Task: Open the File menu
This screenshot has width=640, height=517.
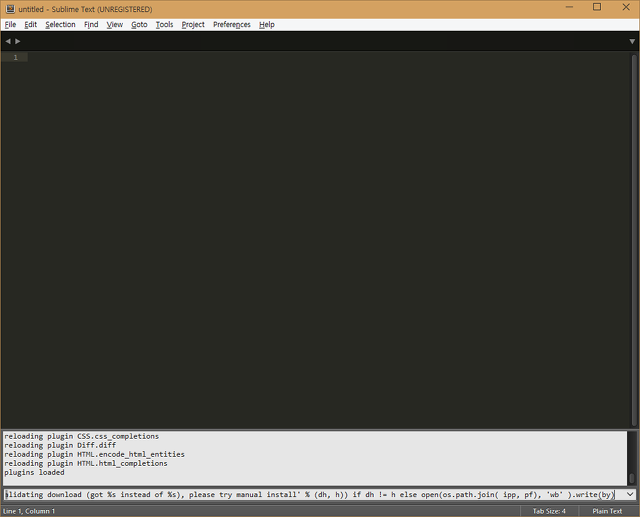Action: 10,24
